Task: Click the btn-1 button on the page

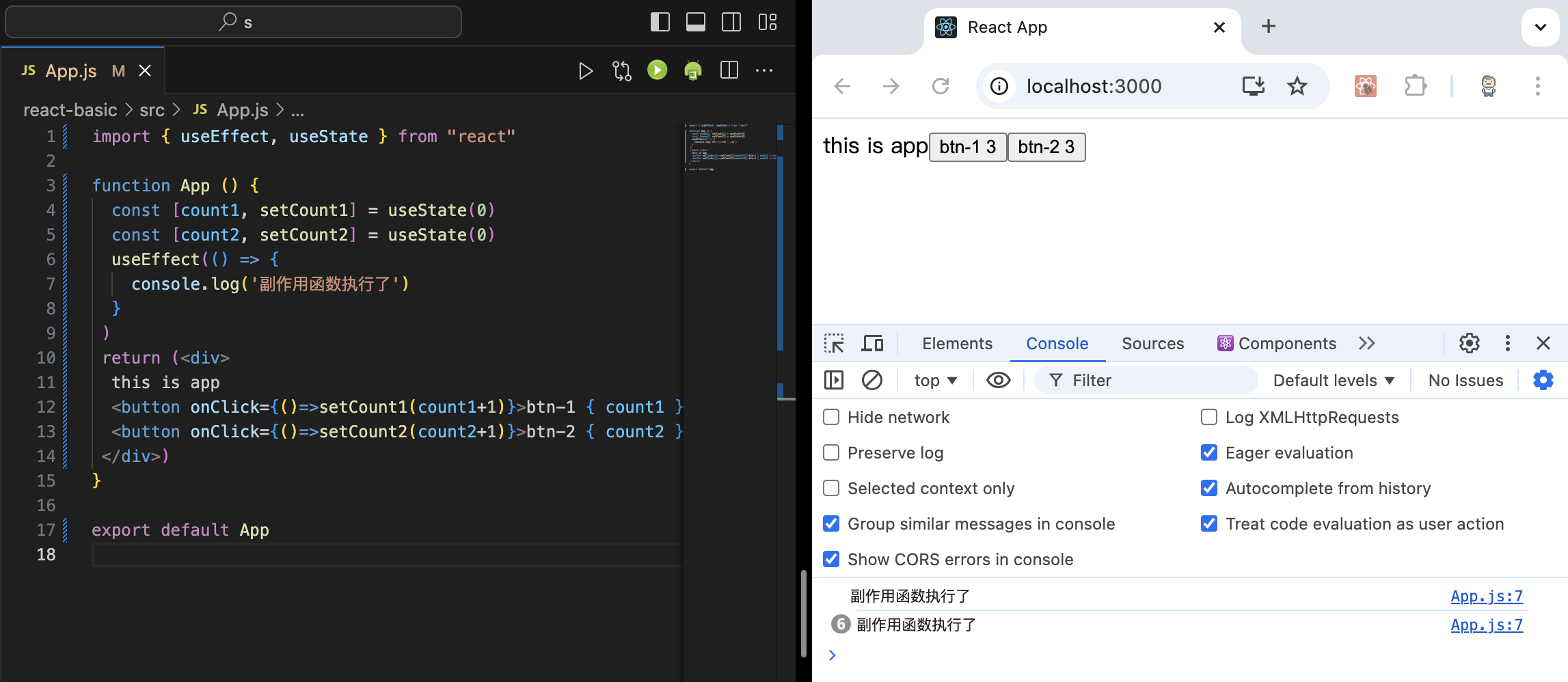Action: pyautogui.click(x=967, y=147)
